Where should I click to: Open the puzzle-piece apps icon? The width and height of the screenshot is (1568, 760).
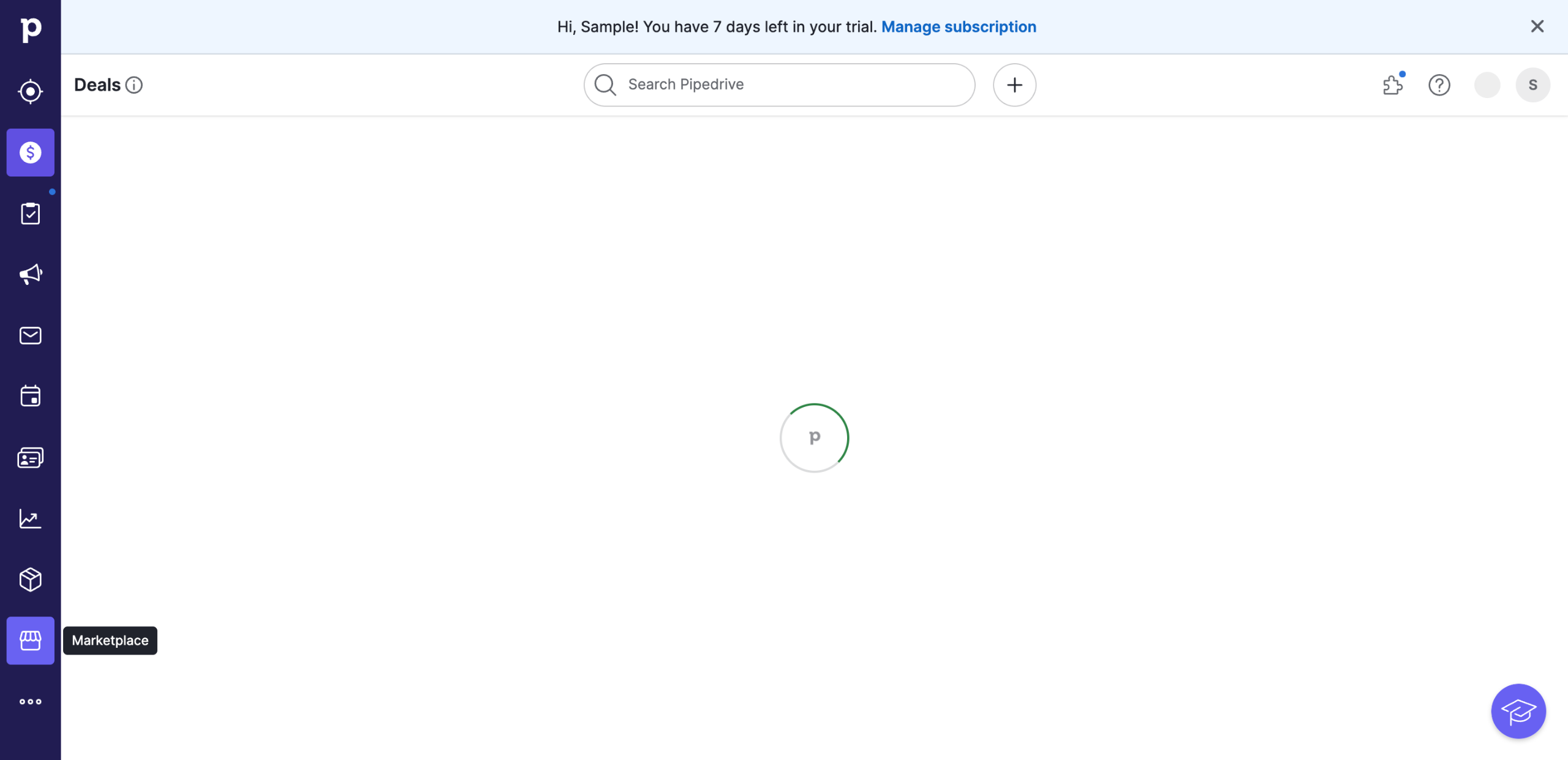click(1393, 85)
